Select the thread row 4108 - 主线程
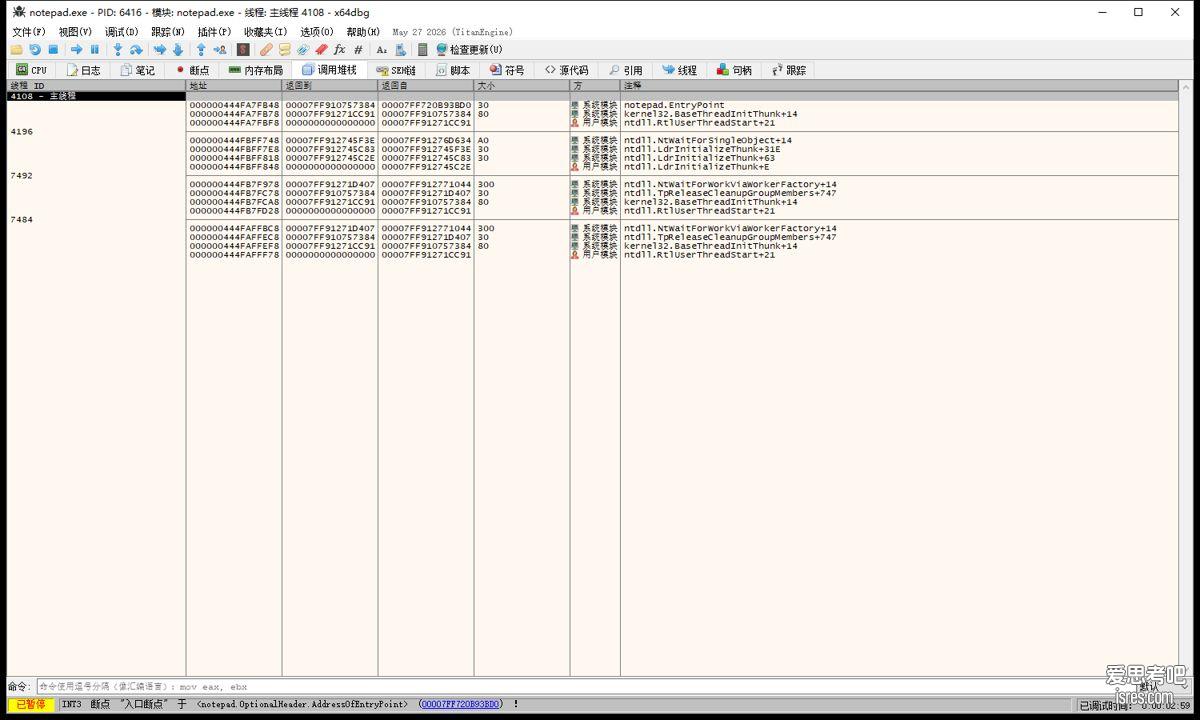This screenshot has width=1200, height=720. click(96, 96)
